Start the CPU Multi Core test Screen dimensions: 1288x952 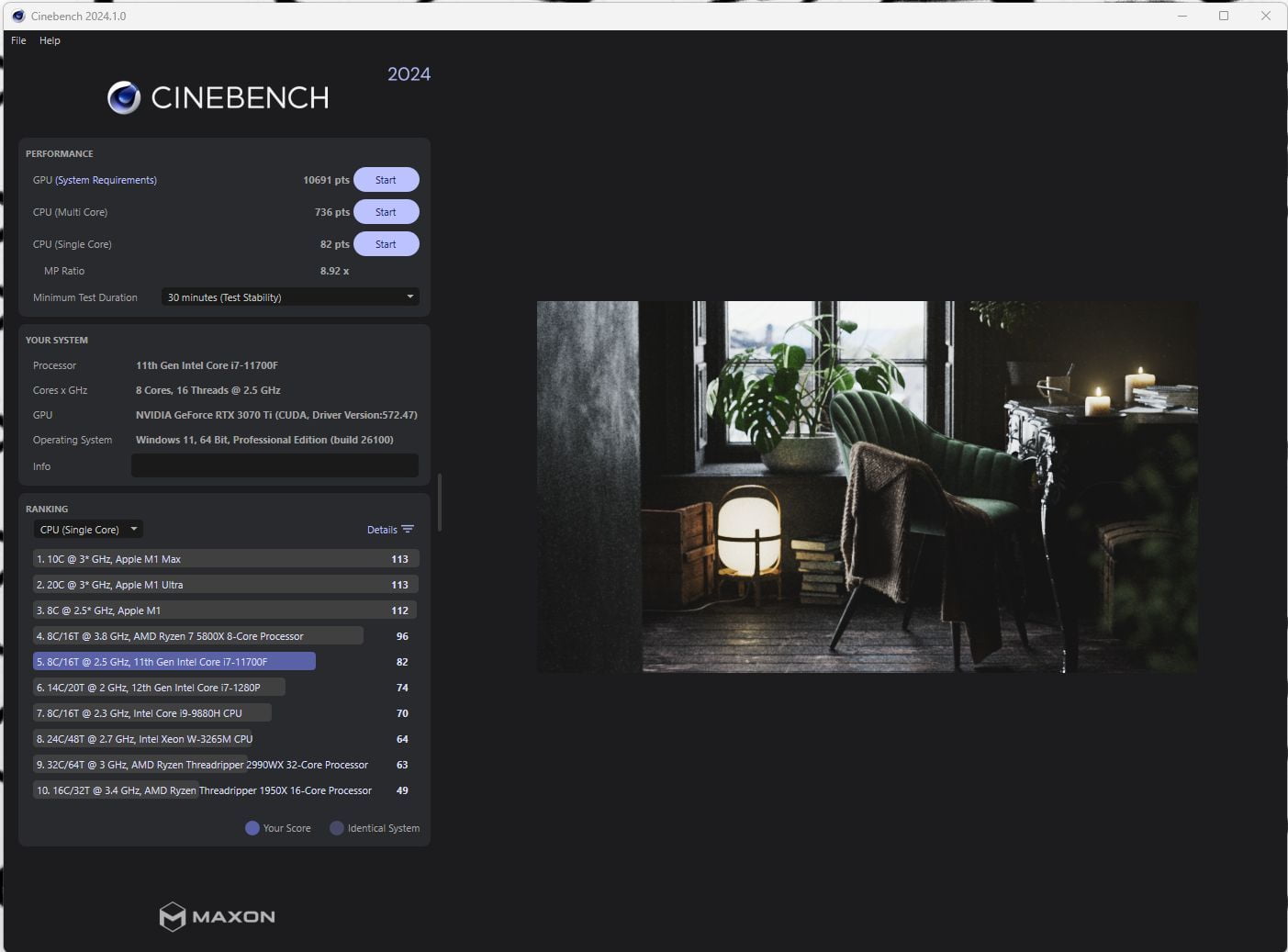click(386, 212)
